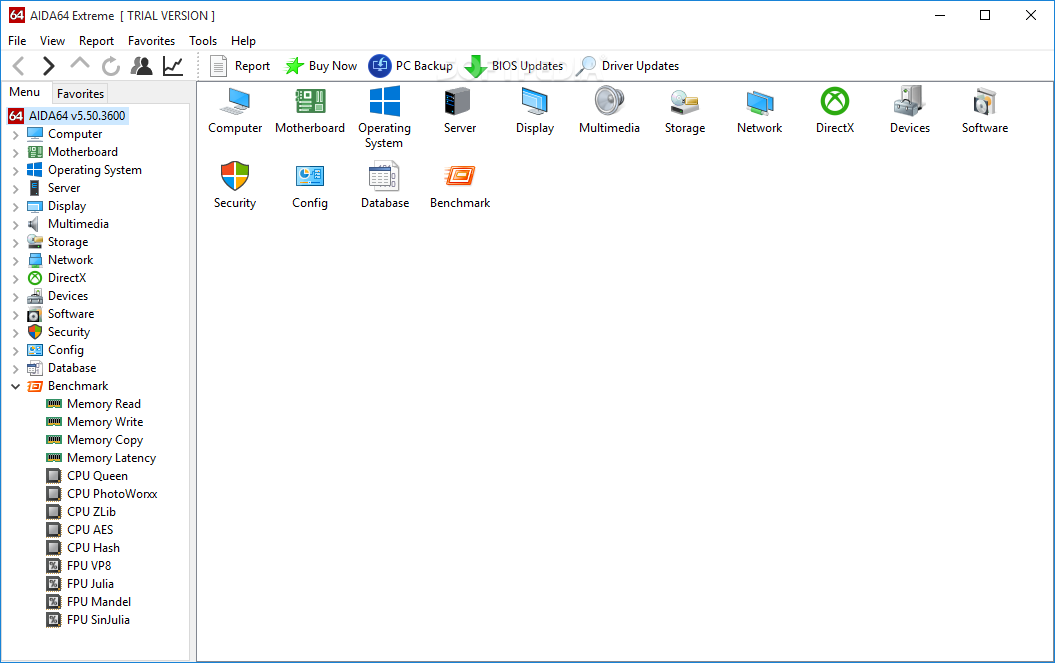1055x663 pixels.
Task: Expand the Devices tree node
Action: 15,297
